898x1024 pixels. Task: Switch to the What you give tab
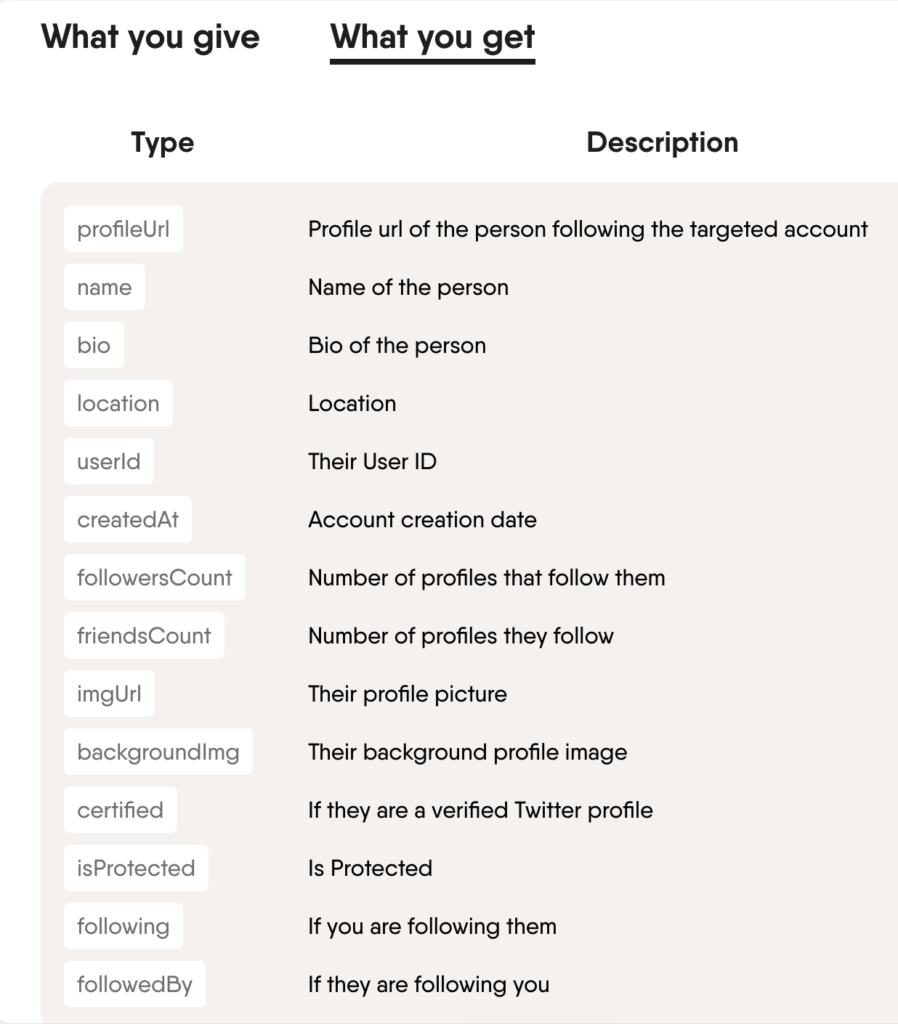[x=150, y=37]
